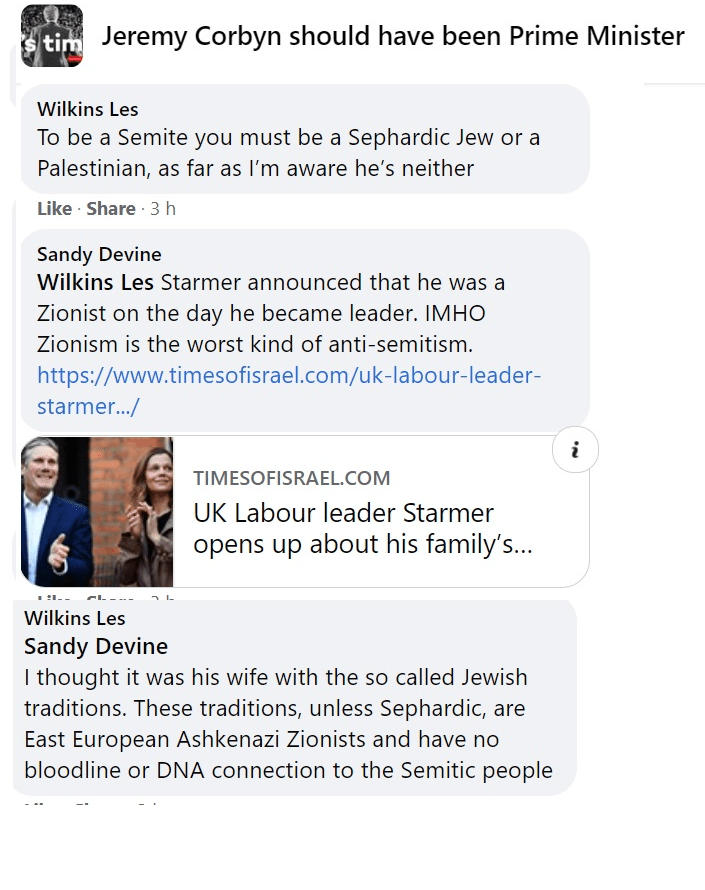The width and height of the screenshot is (705, 890).
Task: Click the TIMESOFISRAEL.COM source label
Action: pos(291,478)
